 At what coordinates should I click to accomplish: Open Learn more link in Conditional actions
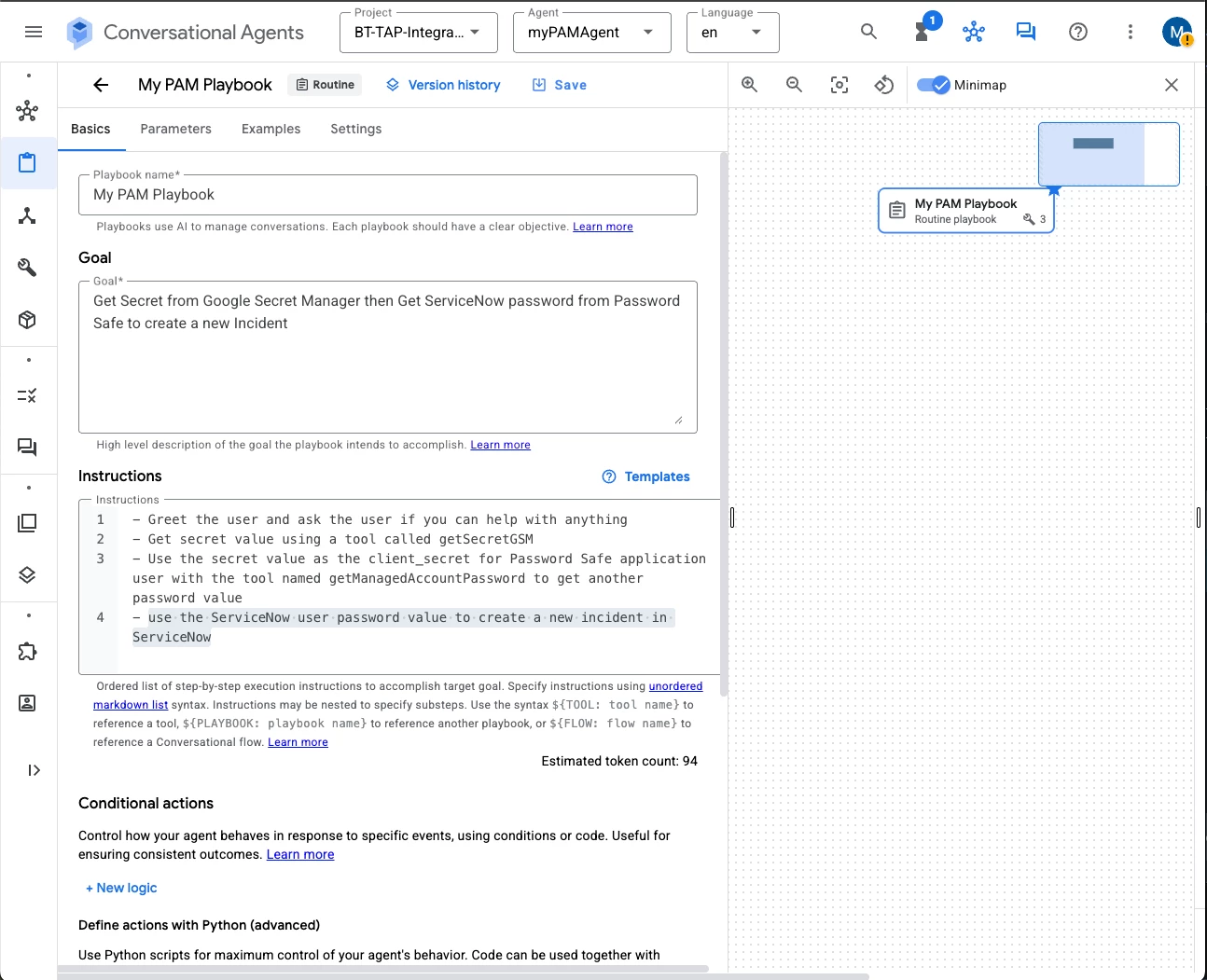click(x=300, y=854)
